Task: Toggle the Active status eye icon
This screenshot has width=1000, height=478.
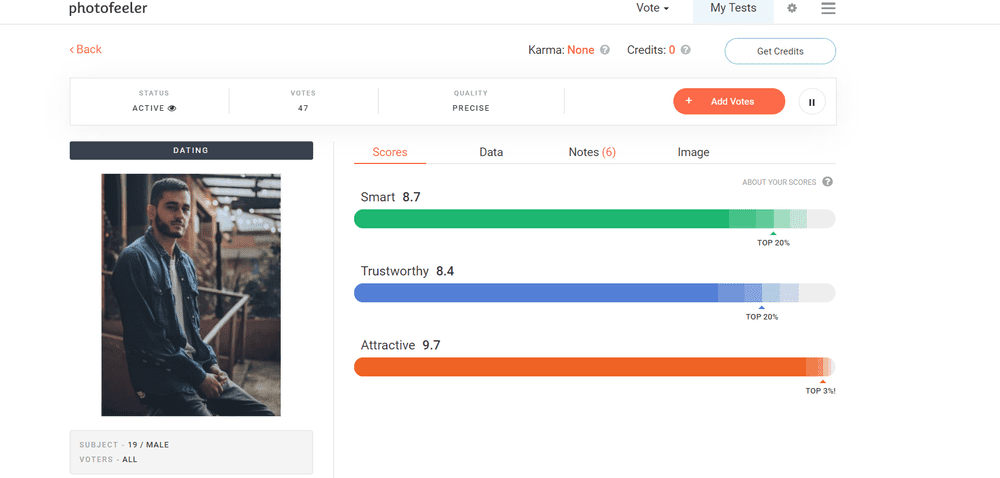Action: tap(172, 108)
